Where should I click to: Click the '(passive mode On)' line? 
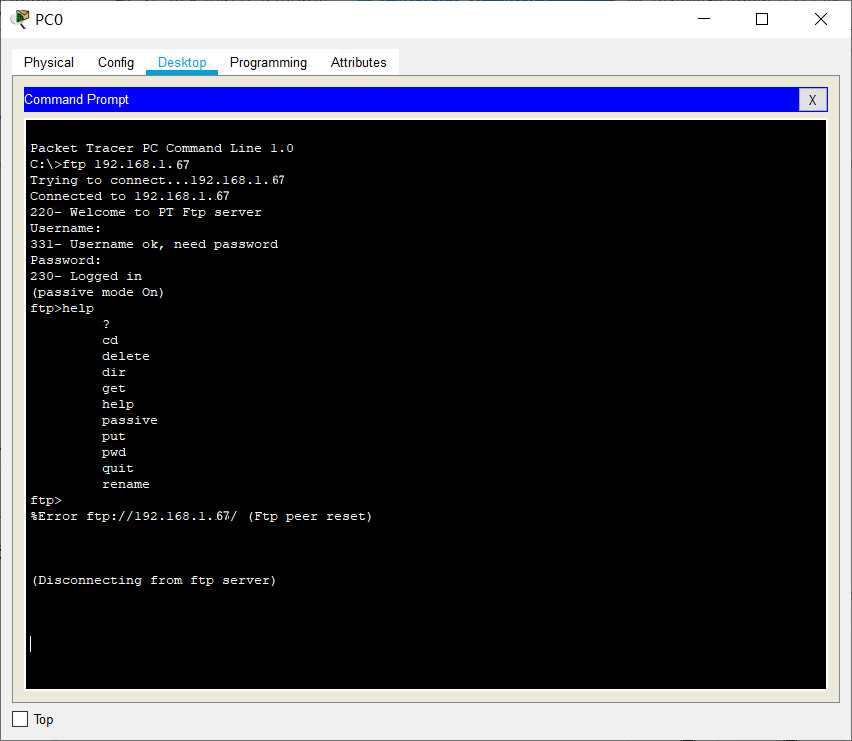98,292
